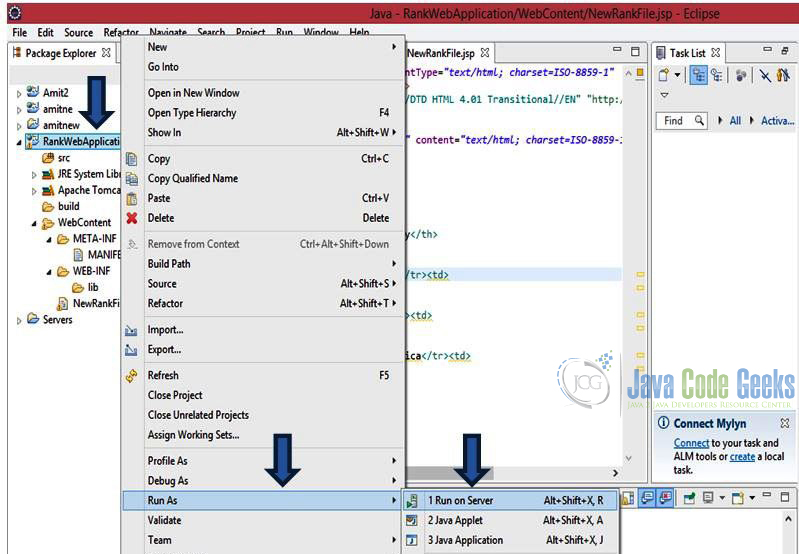Expand the Servers project node

pyautogui.click(x=19, y=321)
